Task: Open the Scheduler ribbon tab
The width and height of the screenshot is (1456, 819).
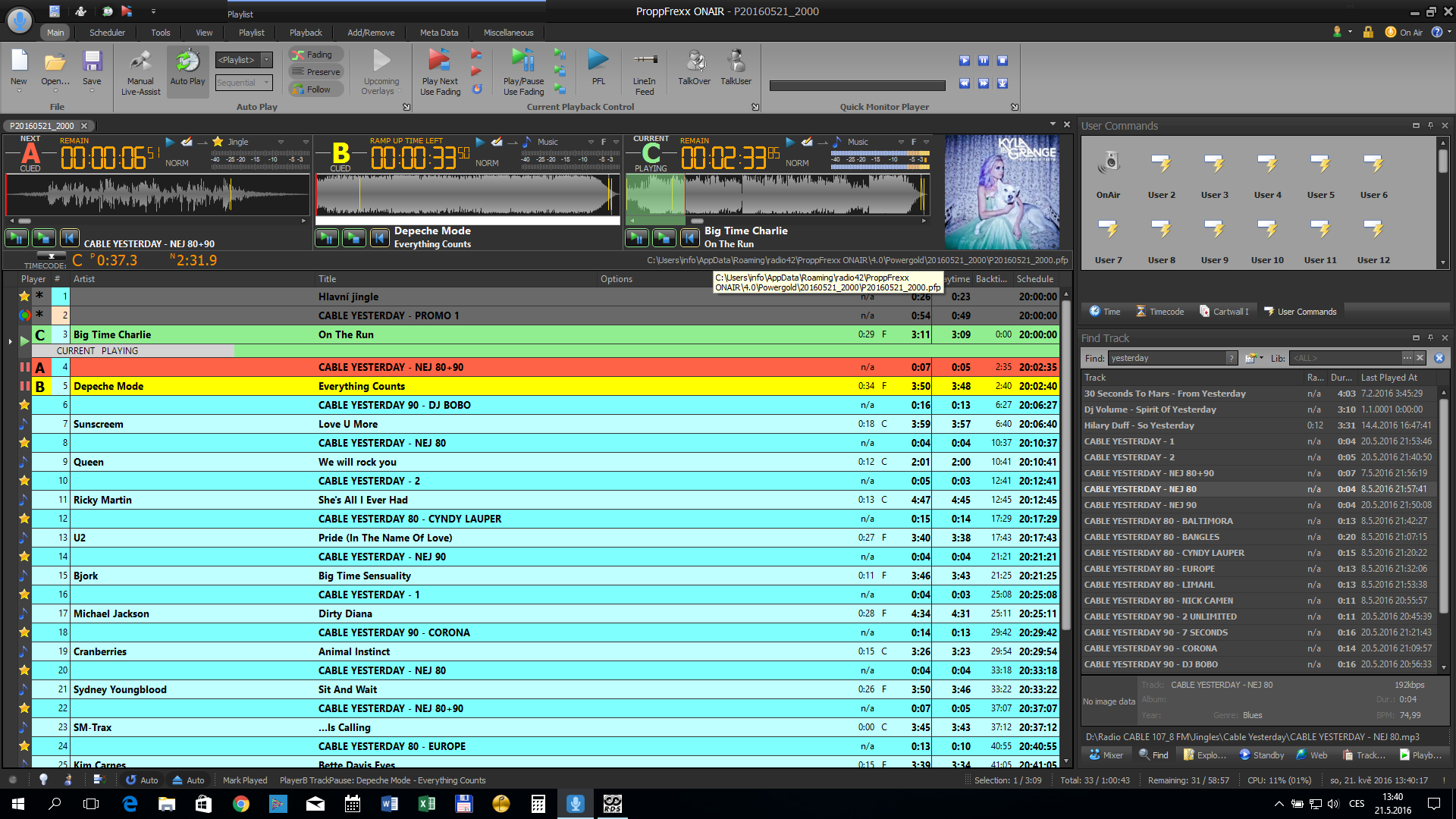Action: coord(107,33)
